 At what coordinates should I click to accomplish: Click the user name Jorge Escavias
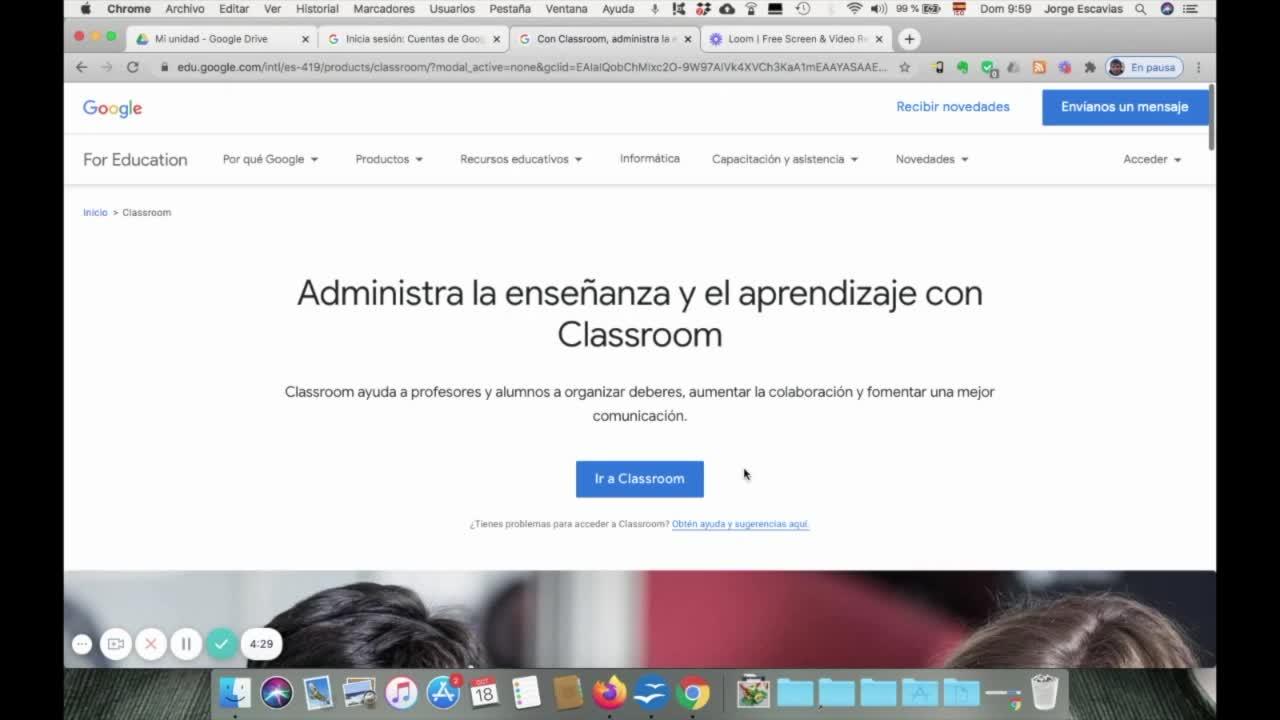click(x=1083, y=9)
